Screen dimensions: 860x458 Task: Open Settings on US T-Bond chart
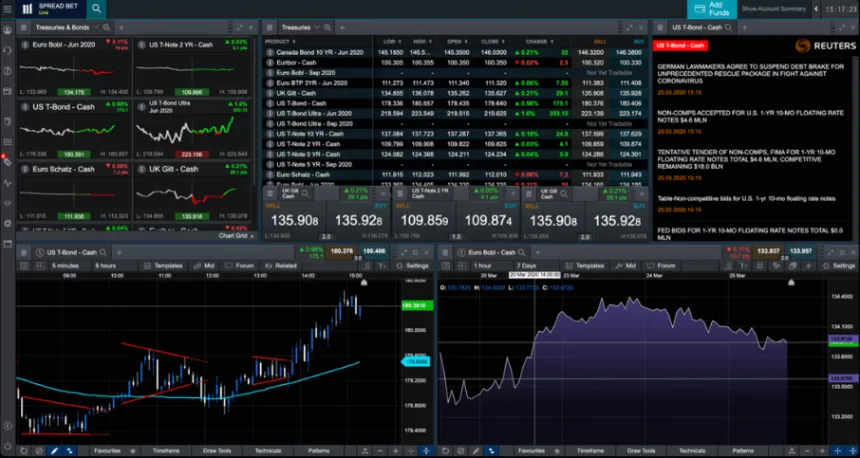point(412,265)
